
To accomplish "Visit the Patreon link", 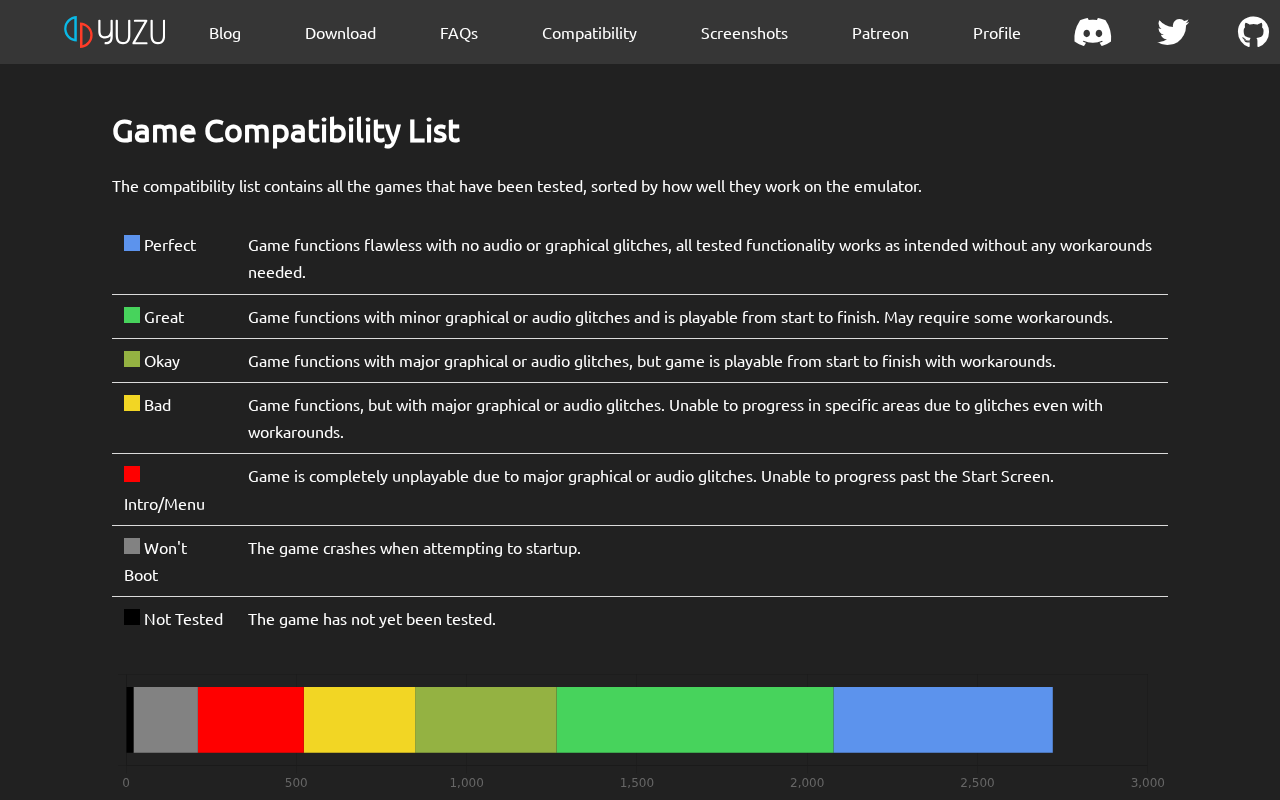I will pos(880,33).
